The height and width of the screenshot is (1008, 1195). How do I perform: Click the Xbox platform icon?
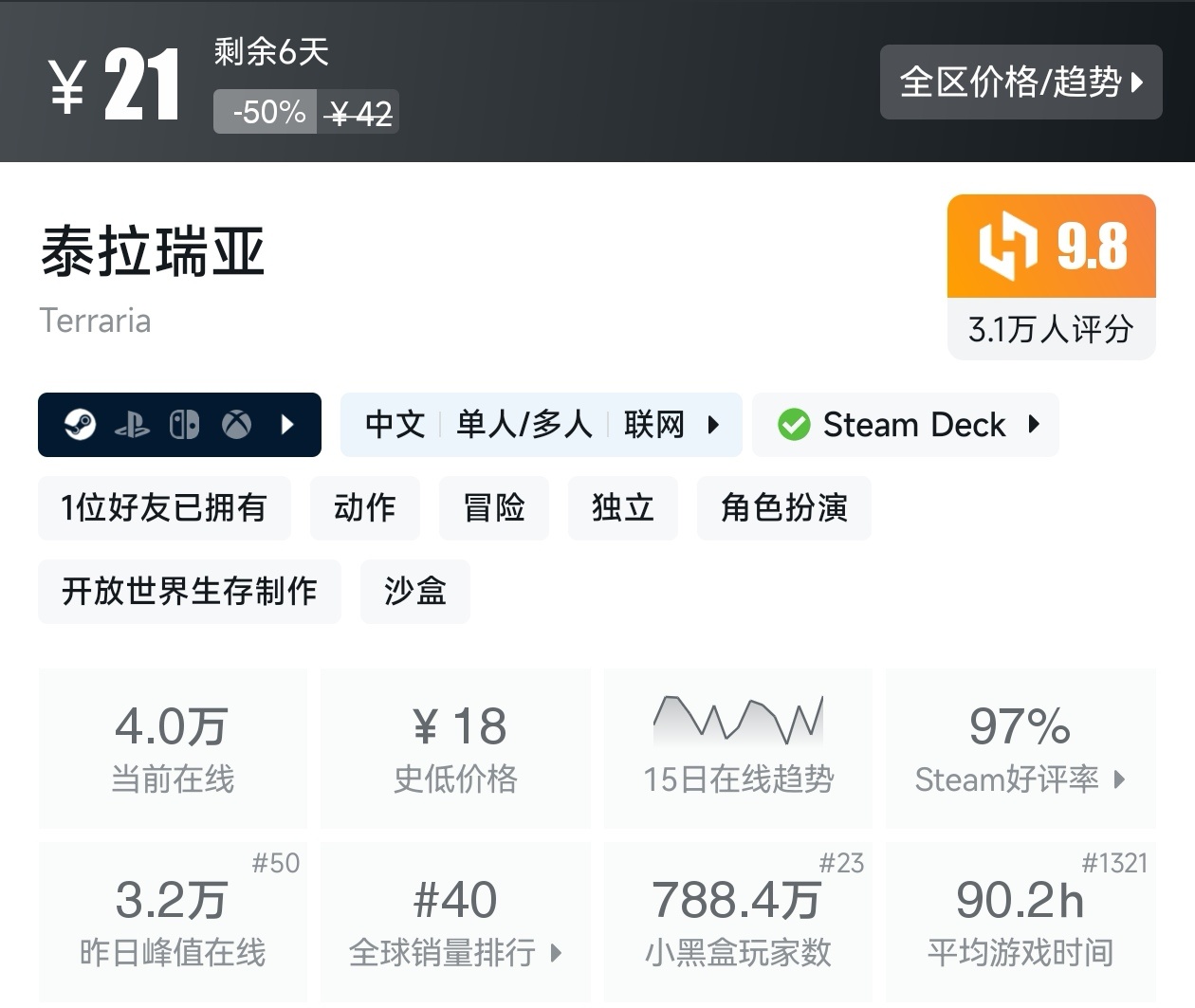(237, 424)
